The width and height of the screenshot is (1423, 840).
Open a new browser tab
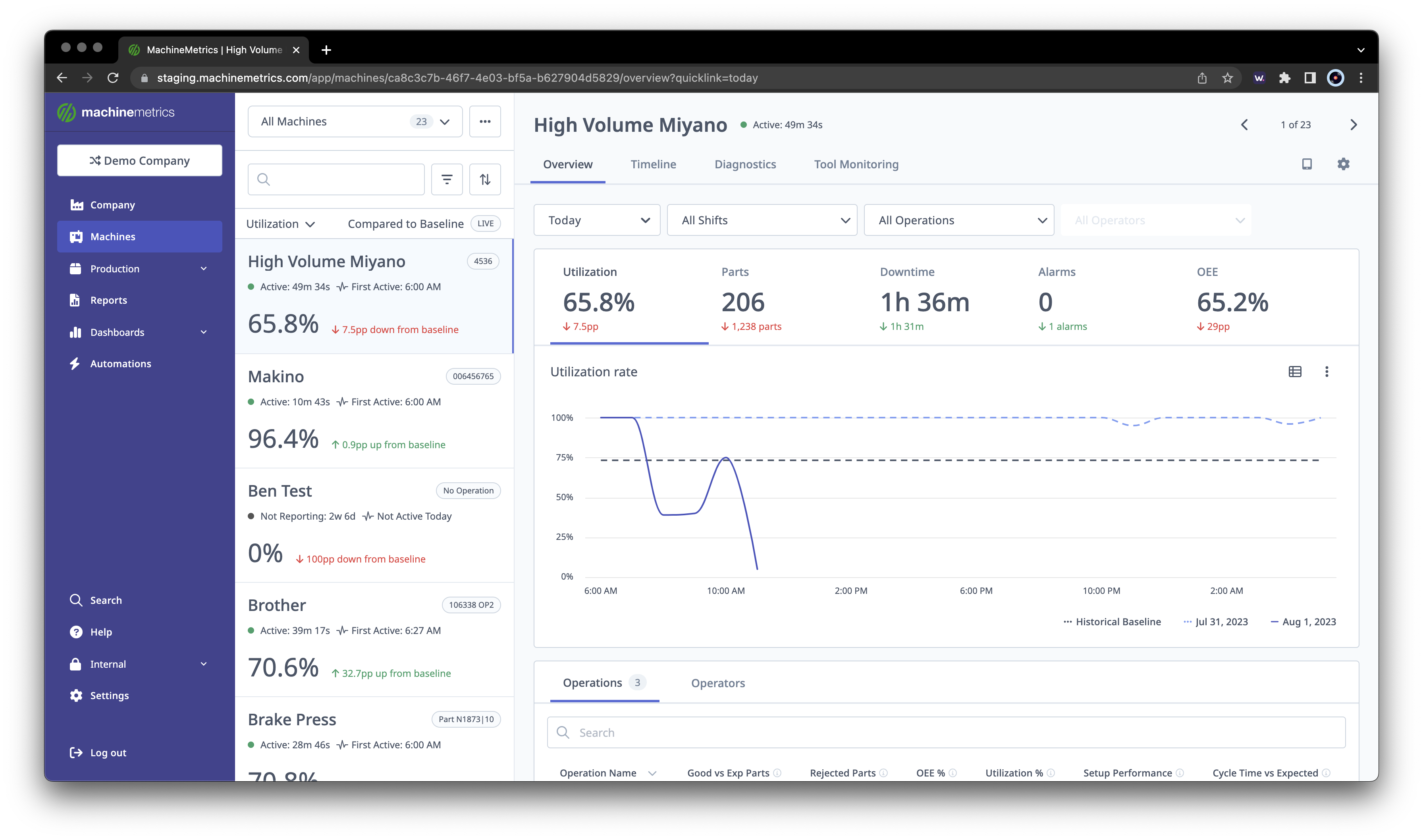pyautogui.click(x=326, y=50)
